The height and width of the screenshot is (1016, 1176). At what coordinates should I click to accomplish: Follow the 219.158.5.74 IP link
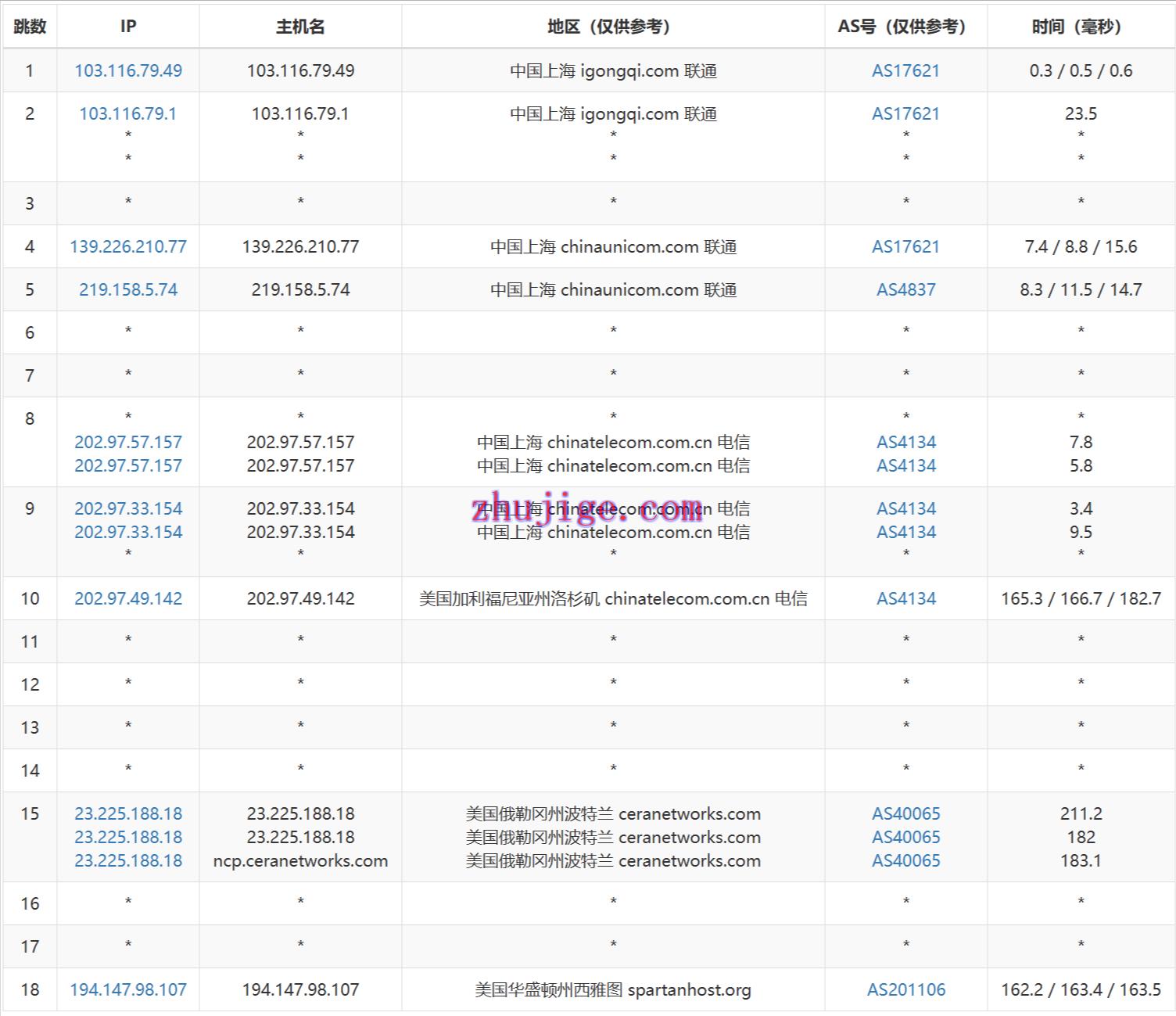[128, 289]
